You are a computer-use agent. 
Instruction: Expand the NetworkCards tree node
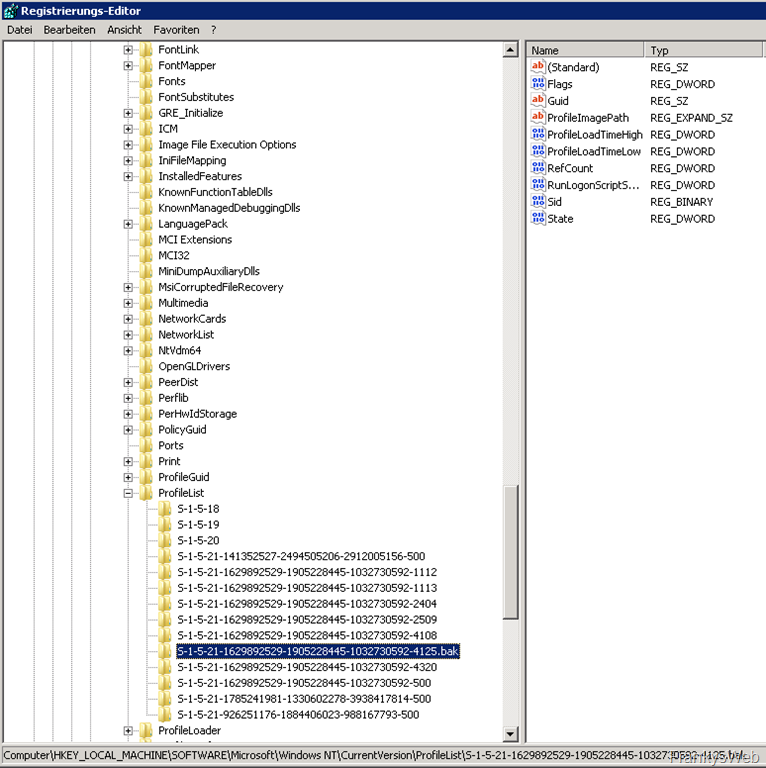click(128, 319)
